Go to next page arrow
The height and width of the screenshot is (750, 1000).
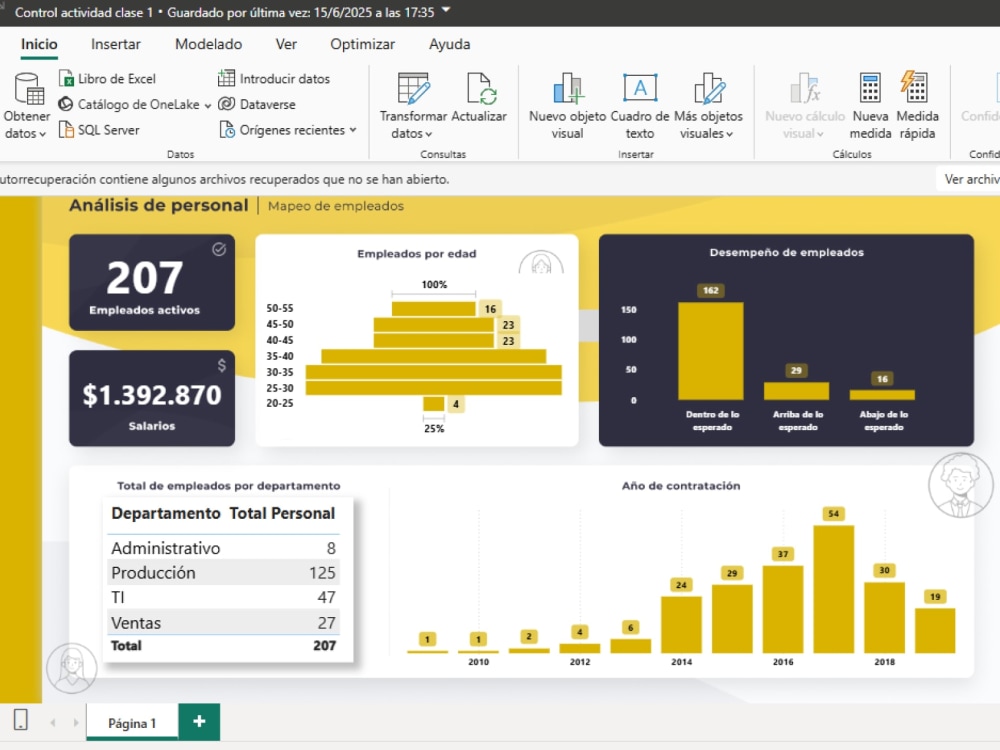click(76, 723)
